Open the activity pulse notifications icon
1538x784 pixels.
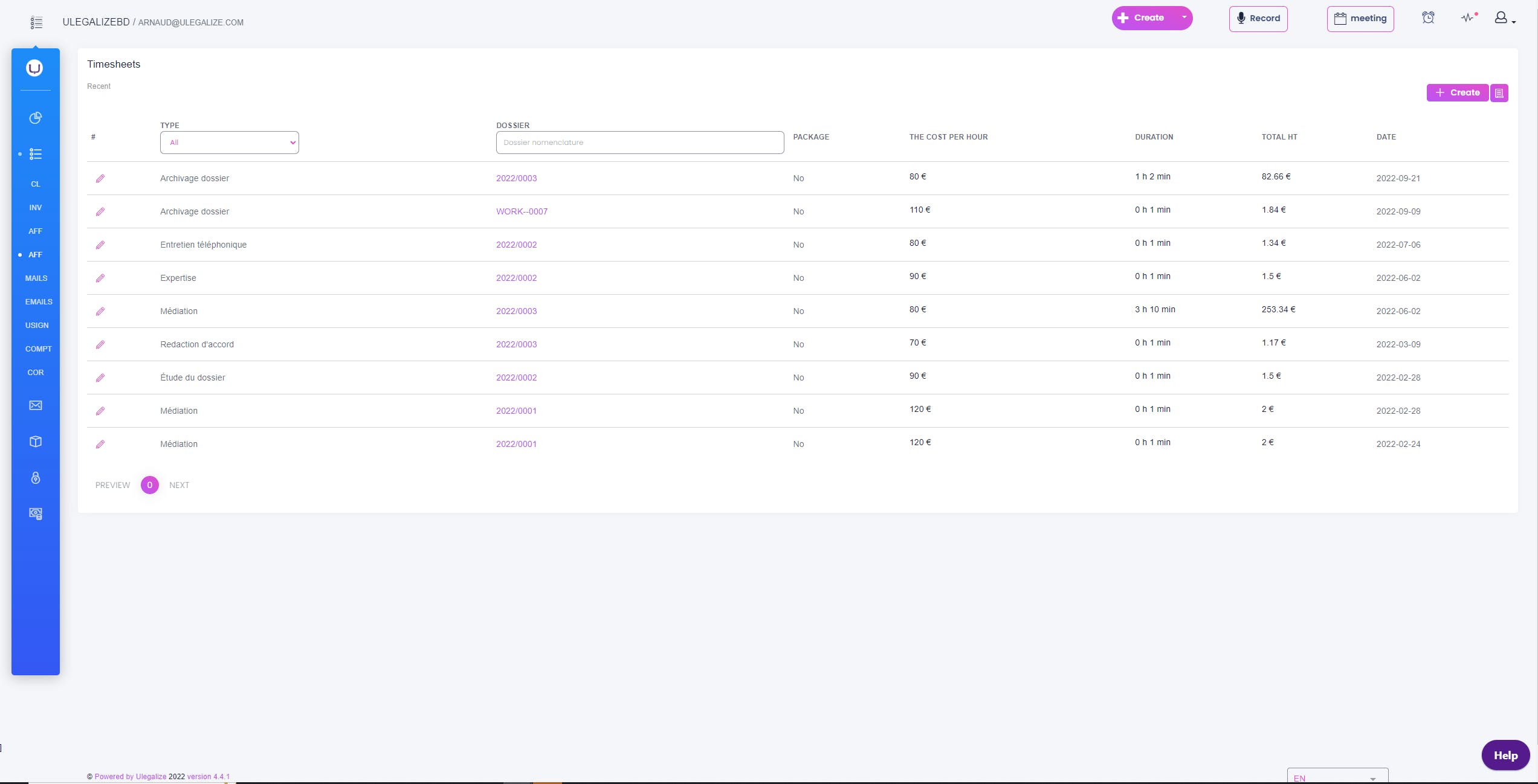(x=1468, y=18)
